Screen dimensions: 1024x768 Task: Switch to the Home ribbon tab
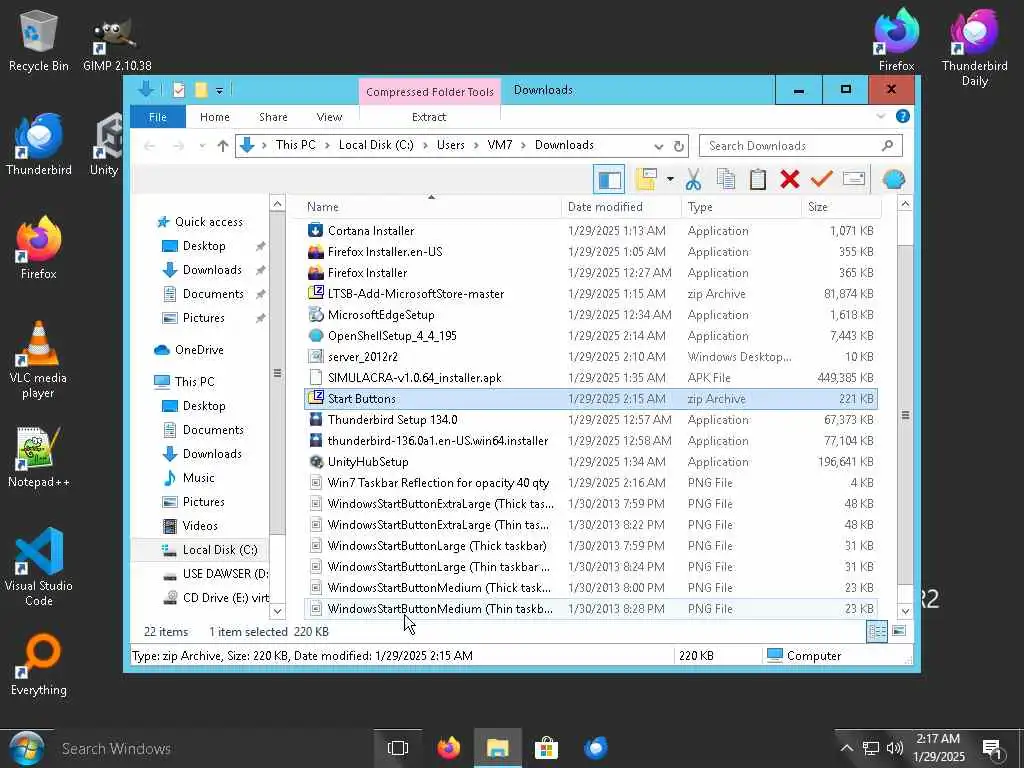point(214,117)
